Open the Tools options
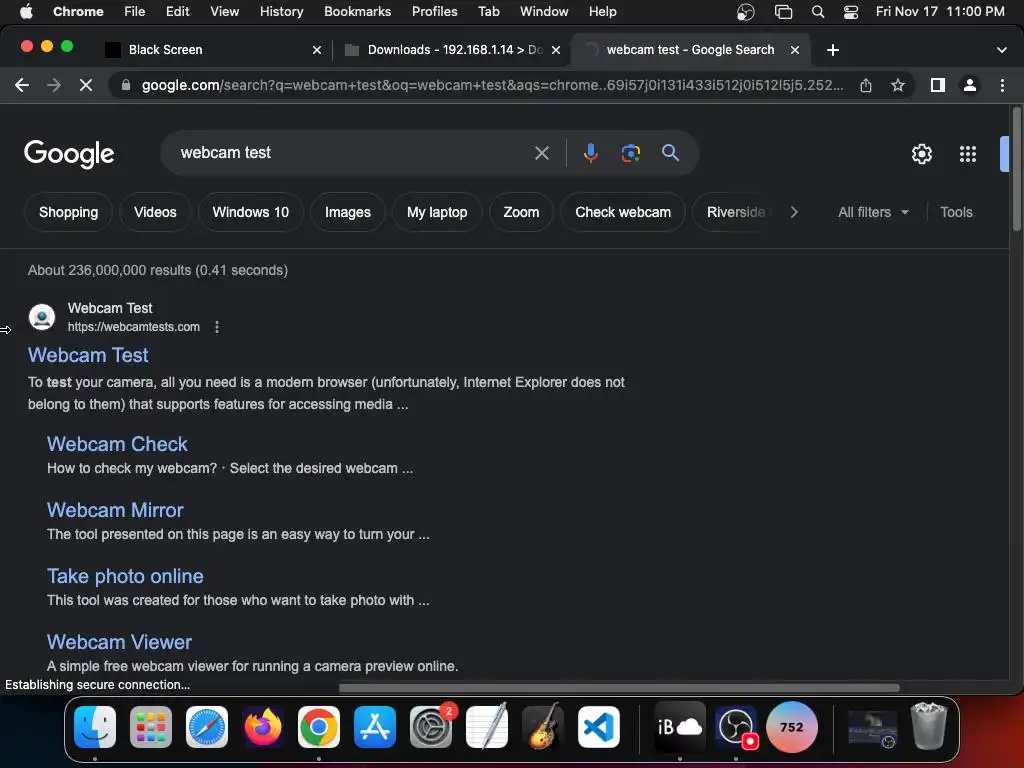Screen dimensions: 1024x768 [x=956, y=212]
